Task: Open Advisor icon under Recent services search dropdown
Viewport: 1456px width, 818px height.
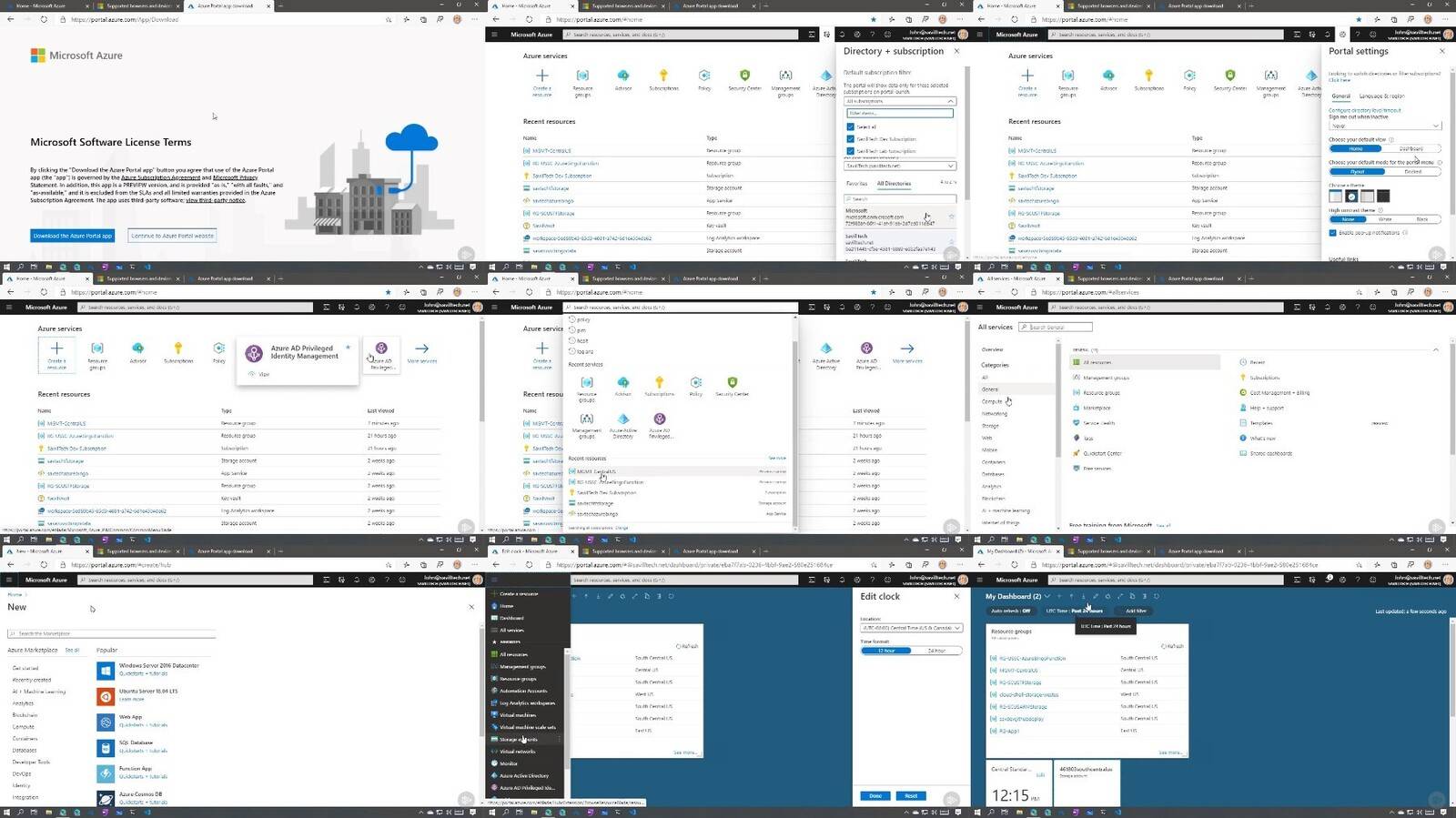Action: (x=623, y=382)
